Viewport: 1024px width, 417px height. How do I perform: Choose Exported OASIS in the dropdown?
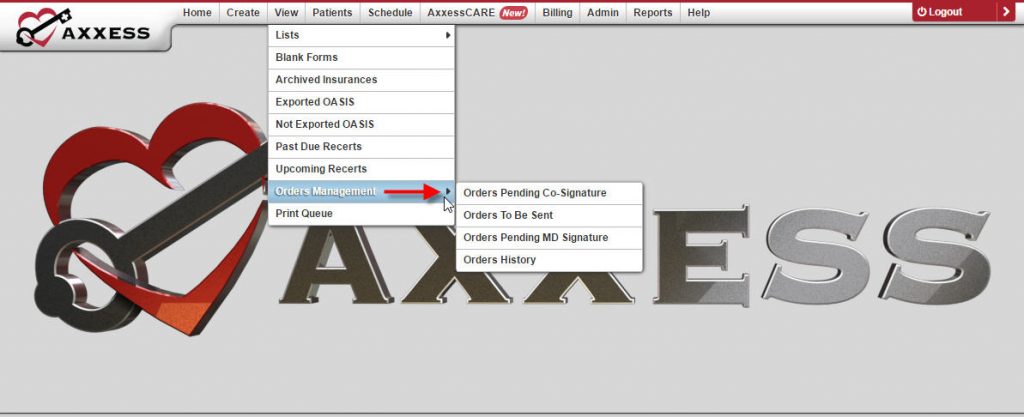361,102
